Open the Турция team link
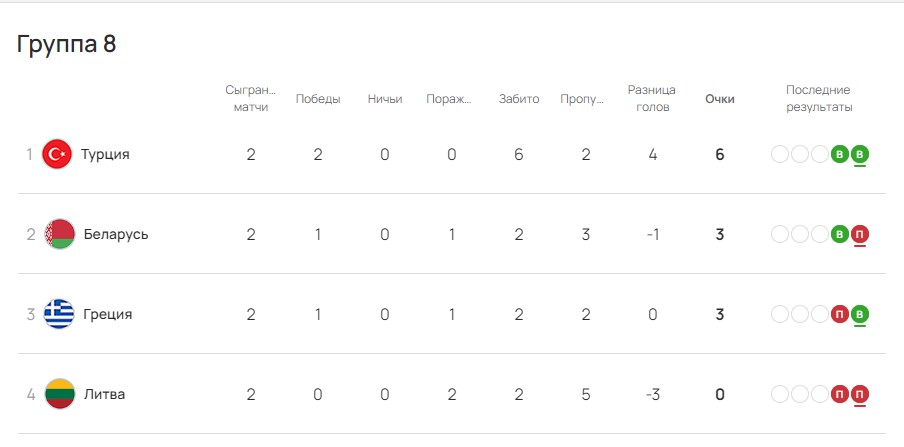 105,155
